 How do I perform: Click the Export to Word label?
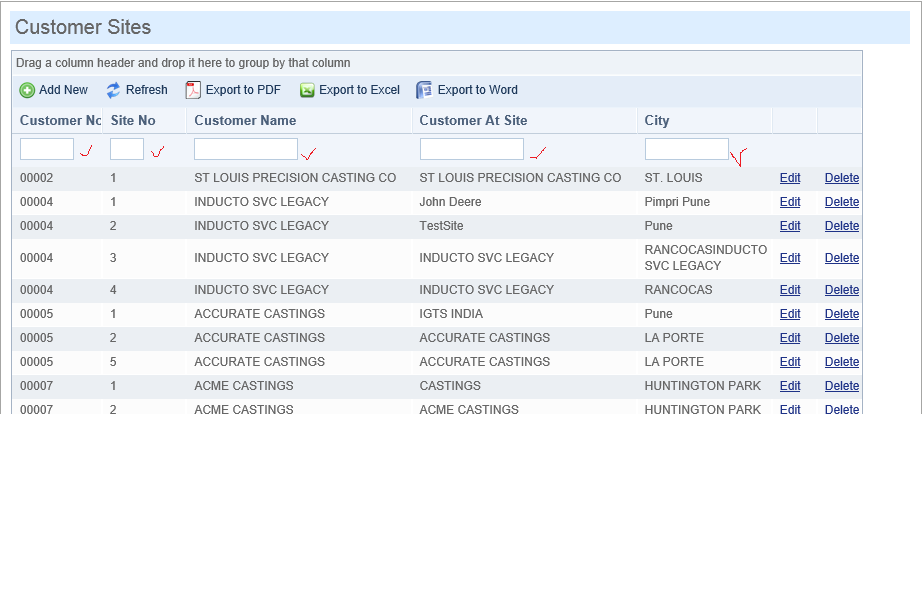[477, 90]
